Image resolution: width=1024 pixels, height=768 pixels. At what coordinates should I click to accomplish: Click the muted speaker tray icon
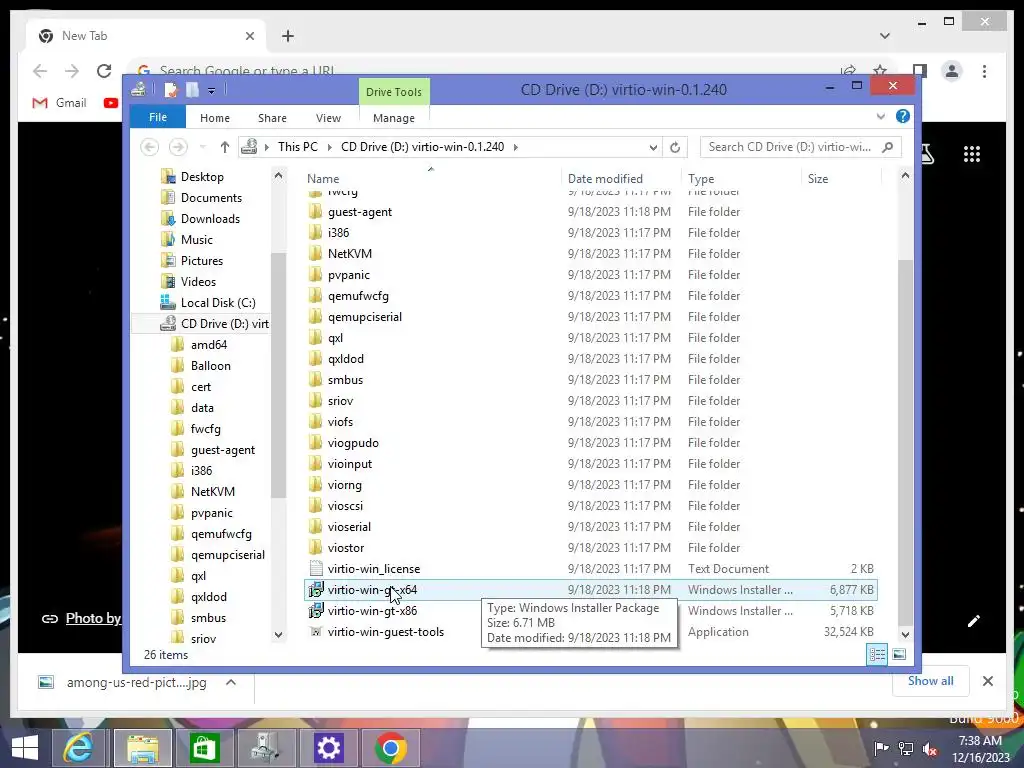coord(930,748)
